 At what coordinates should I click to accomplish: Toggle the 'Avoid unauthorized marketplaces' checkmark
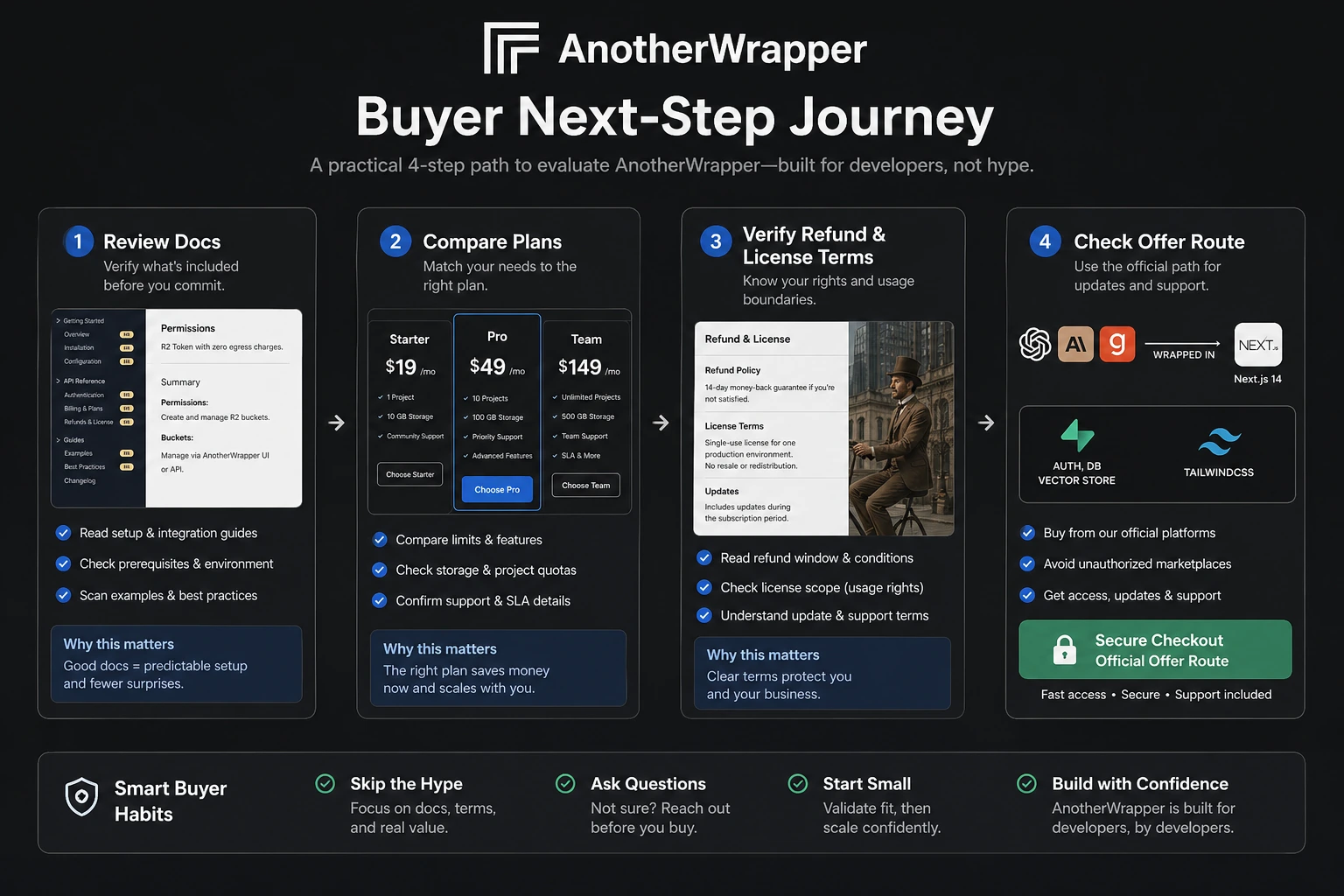[x=1027, y=563]
